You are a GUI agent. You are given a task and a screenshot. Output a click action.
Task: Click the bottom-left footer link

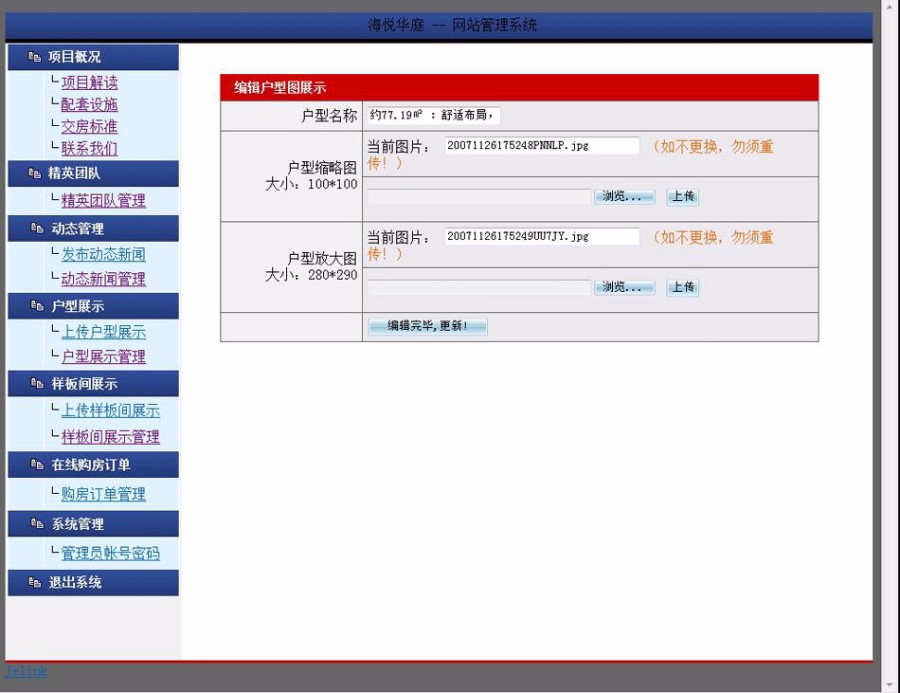26,671
